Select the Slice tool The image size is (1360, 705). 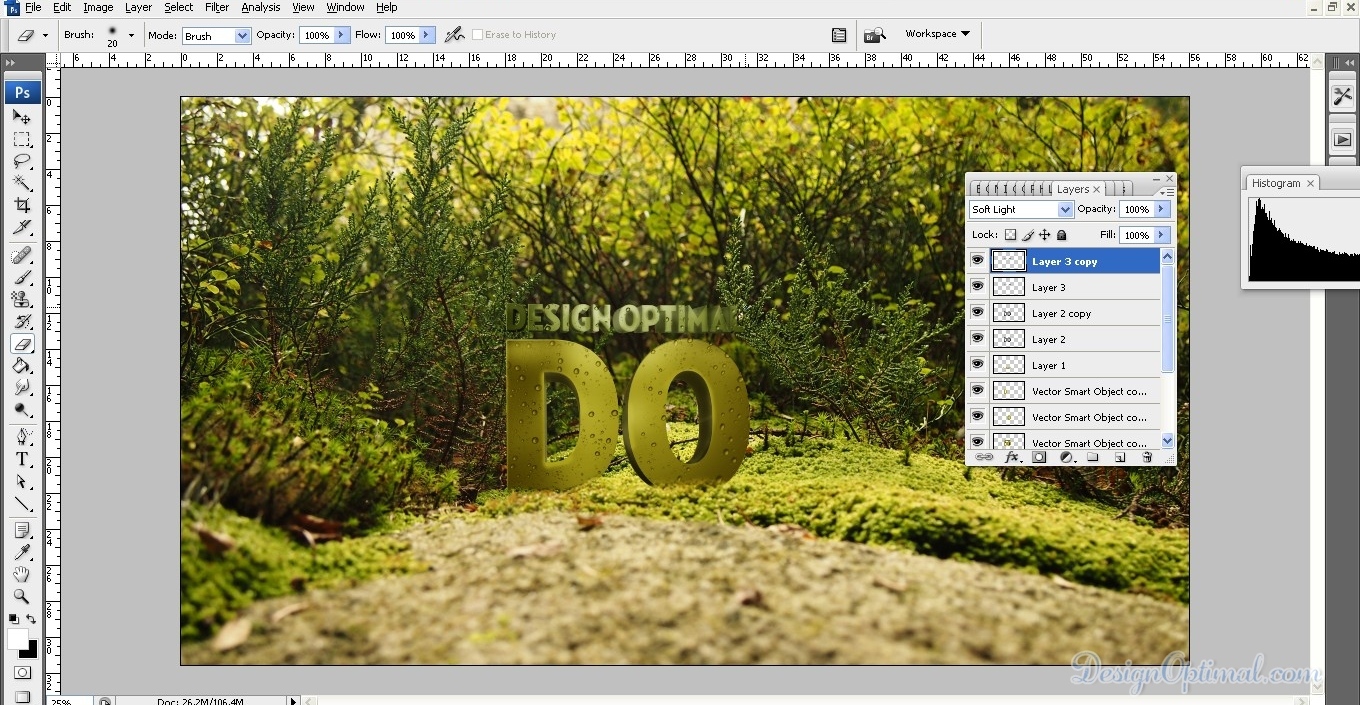[22, 227]
